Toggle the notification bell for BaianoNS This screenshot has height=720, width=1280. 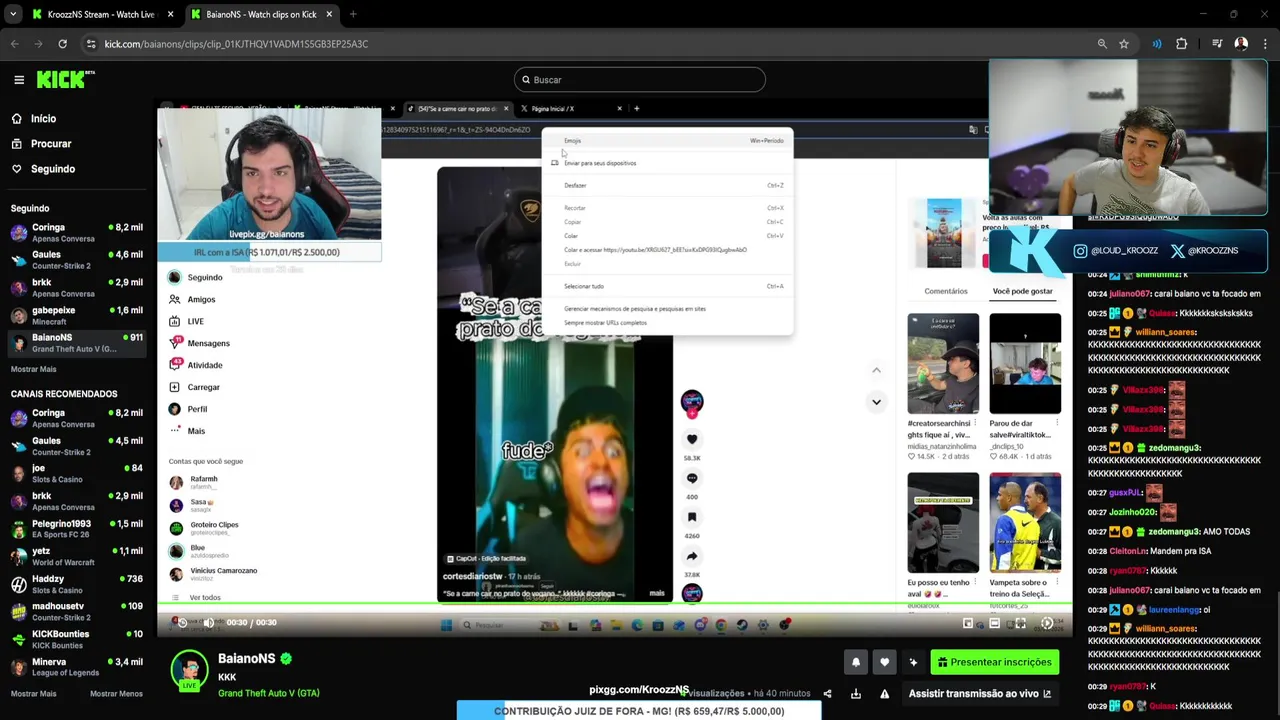pyautogui.click(x=856, y=662)
